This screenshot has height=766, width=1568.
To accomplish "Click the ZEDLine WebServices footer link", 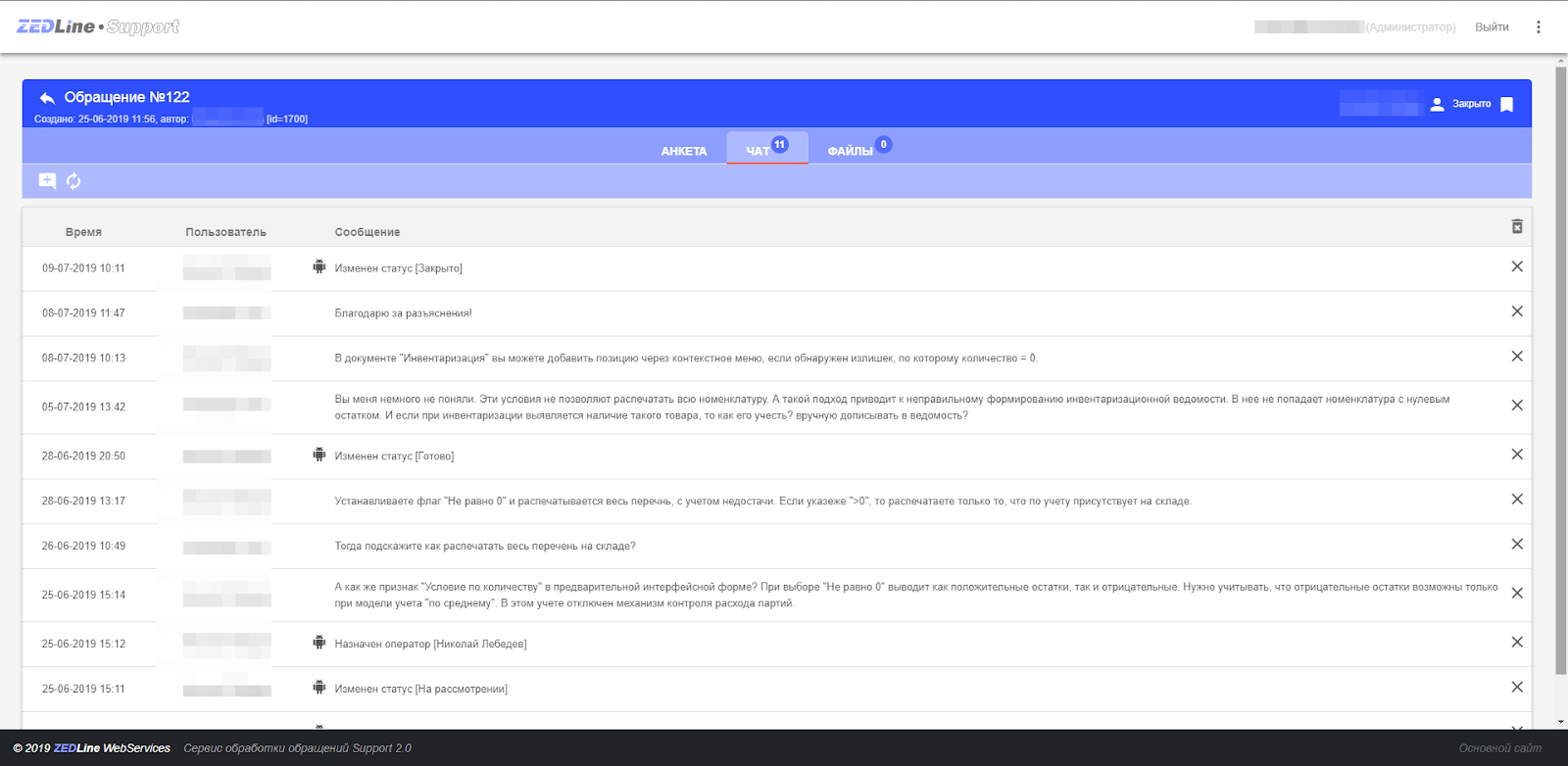I will point(112,748).
